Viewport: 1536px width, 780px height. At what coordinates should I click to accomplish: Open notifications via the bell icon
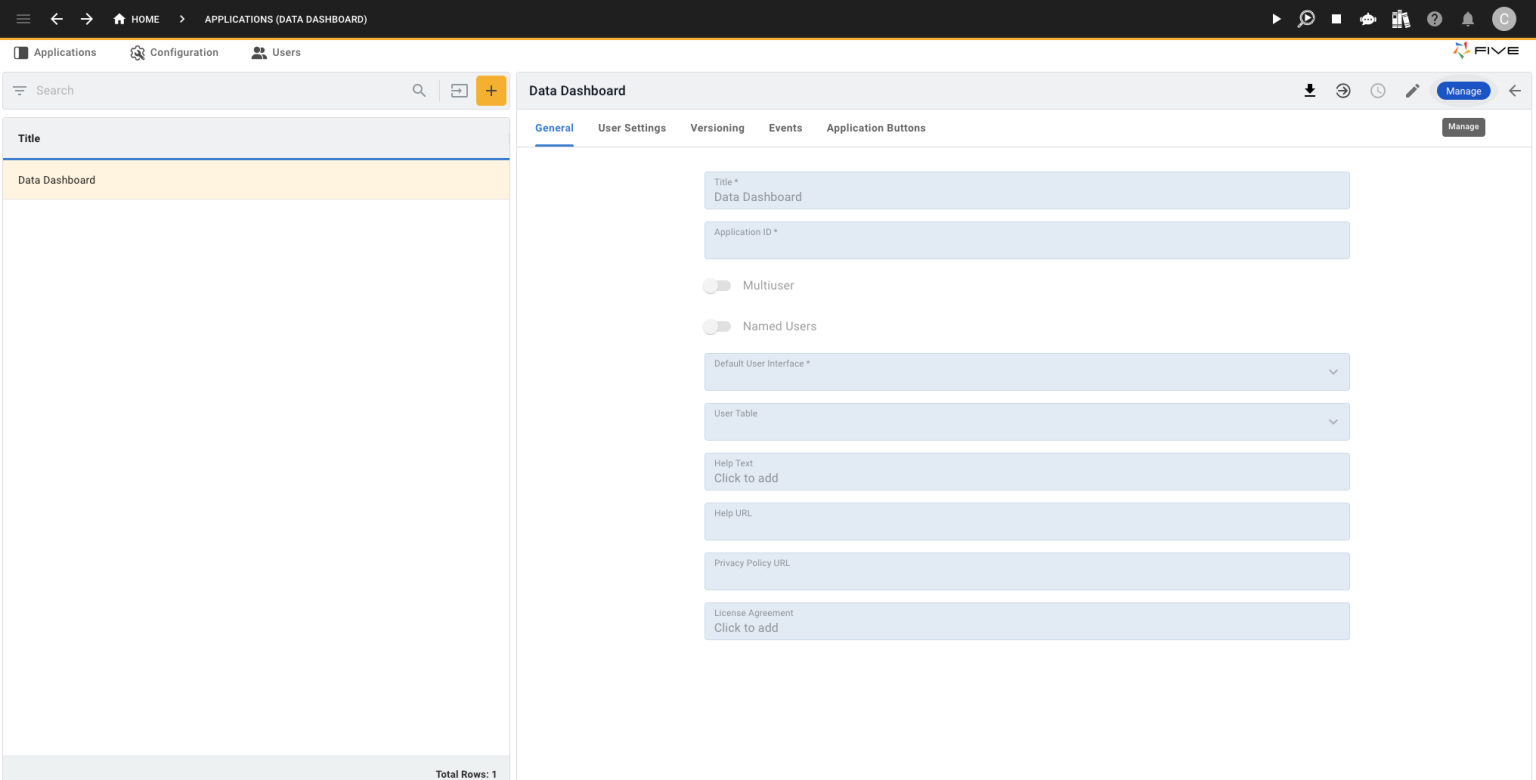[x=1466, y=18]
